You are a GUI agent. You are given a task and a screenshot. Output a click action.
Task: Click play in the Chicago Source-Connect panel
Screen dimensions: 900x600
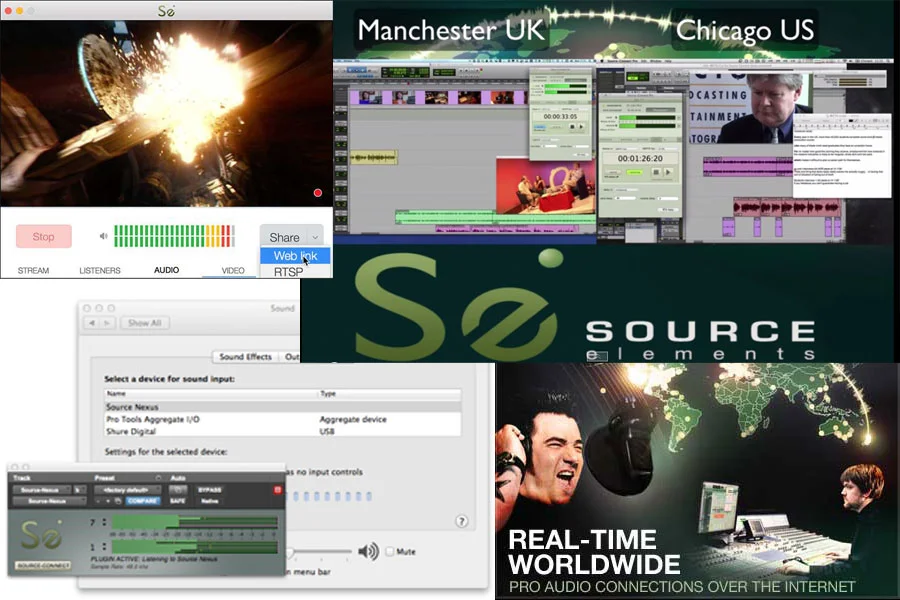(x=668, y=172)
